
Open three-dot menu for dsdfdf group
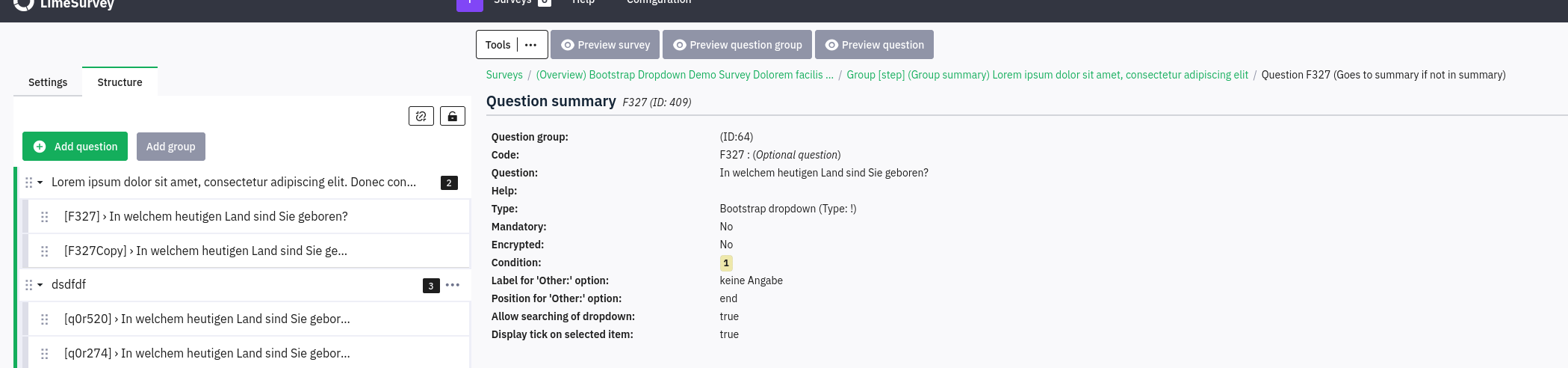(x=453, y=285)
